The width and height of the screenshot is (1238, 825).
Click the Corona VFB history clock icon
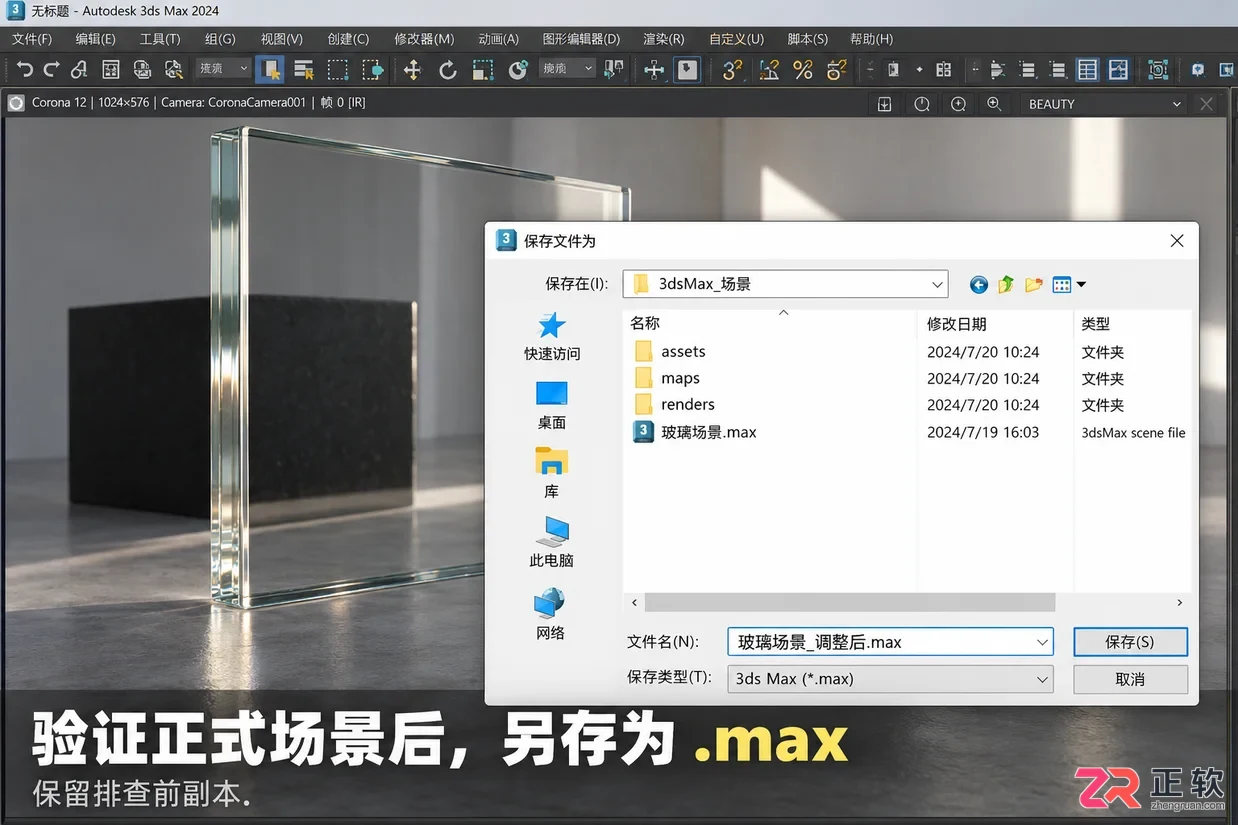pos(921,104)
